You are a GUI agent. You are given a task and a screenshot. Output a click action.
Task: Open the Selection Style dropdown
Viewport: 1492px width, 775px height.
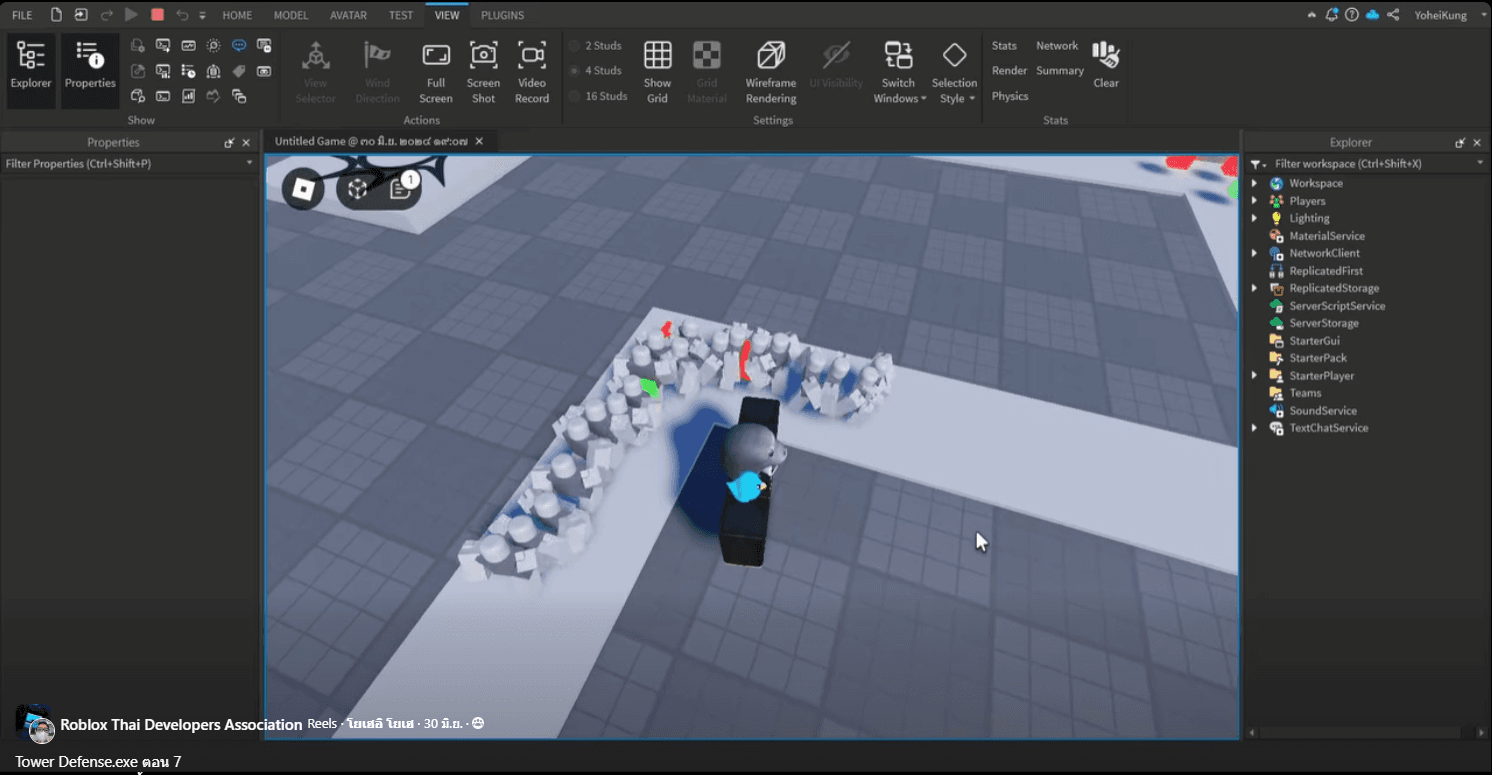[954, 72]
